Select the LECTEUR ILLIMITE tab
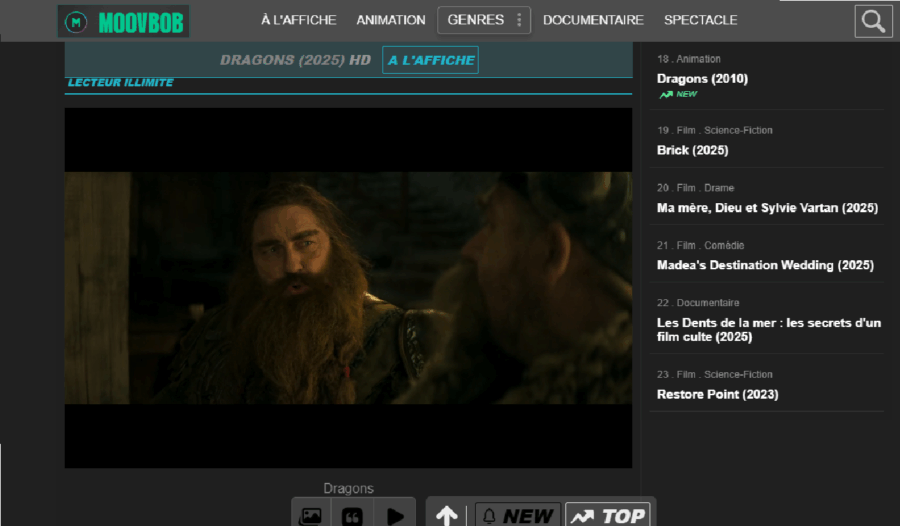 point(121,83)
